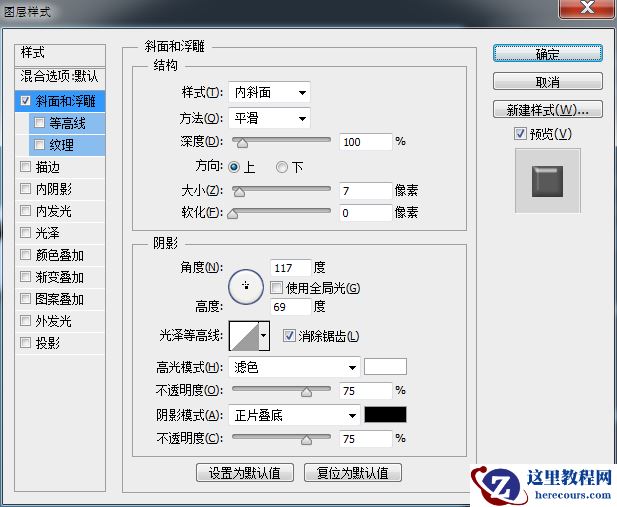Click the 光泽等高线 contour thumbnail
The width and height of the screenshot is (617, 507).
244,336
